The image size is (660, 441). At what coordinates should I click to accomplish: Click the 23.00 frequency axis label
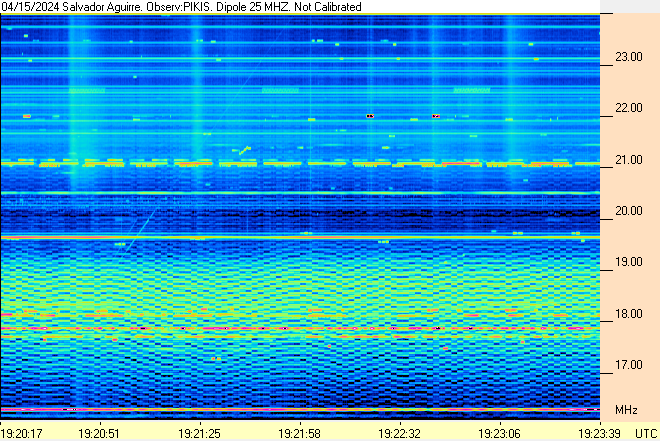(x=629, y=57)
